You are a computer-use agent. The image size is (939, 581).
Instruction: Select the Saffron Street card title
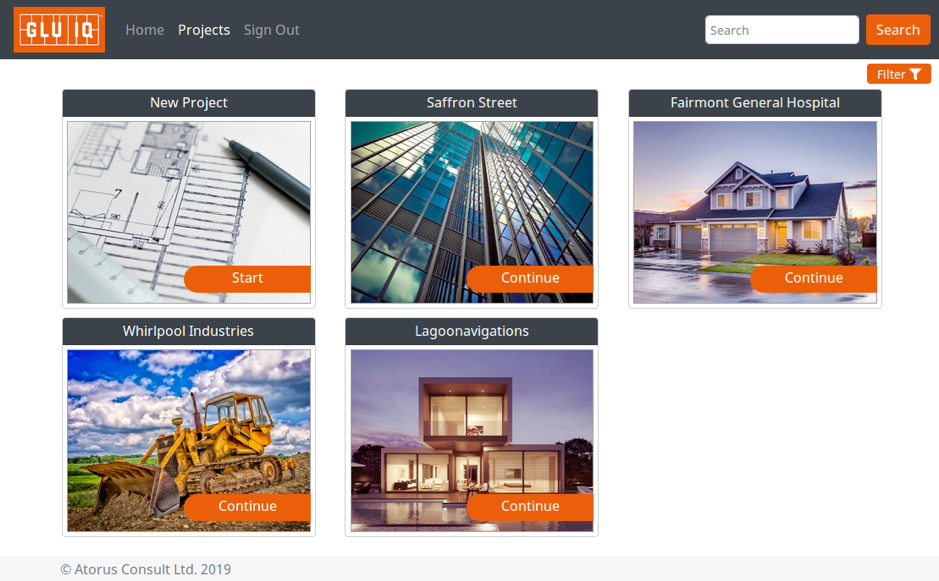pos(472,103)
